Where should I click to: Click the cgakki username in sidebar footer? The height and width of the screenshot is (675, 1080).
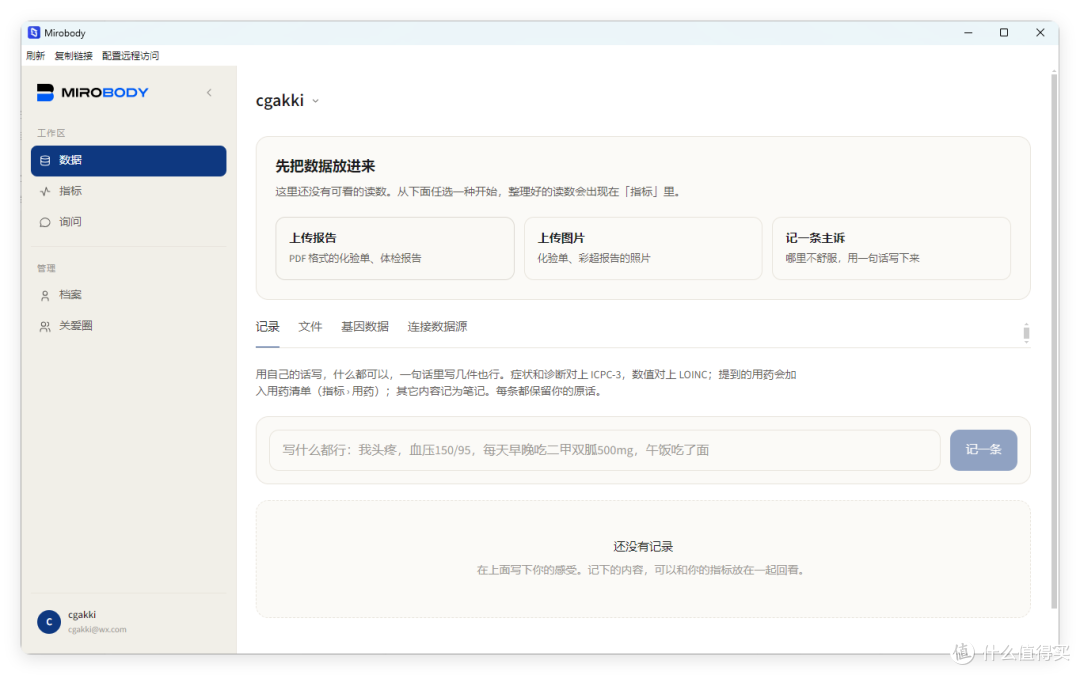[81, 614]
